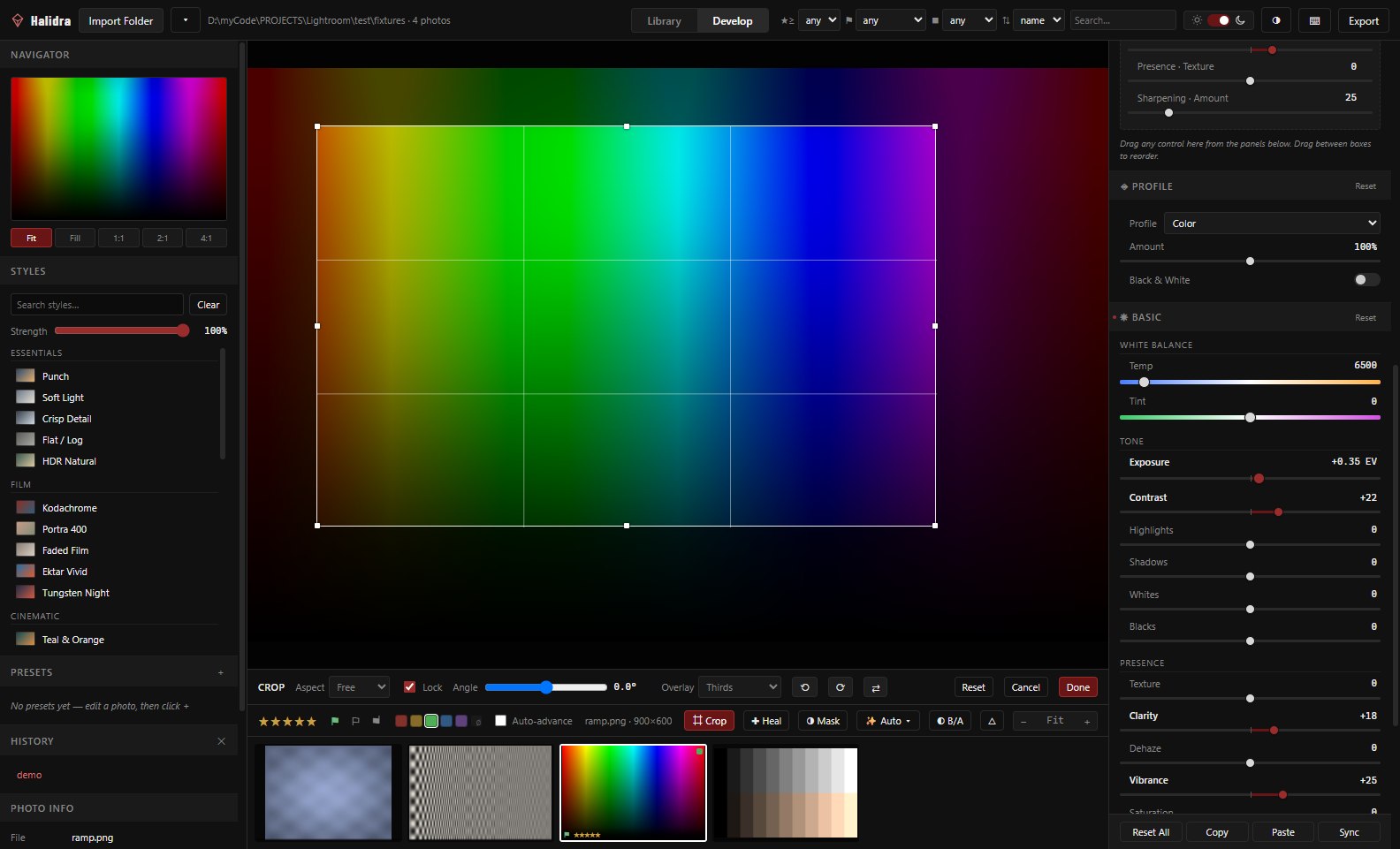
Task: Mark the photo as rejected with dark flag
Action: 377,721
